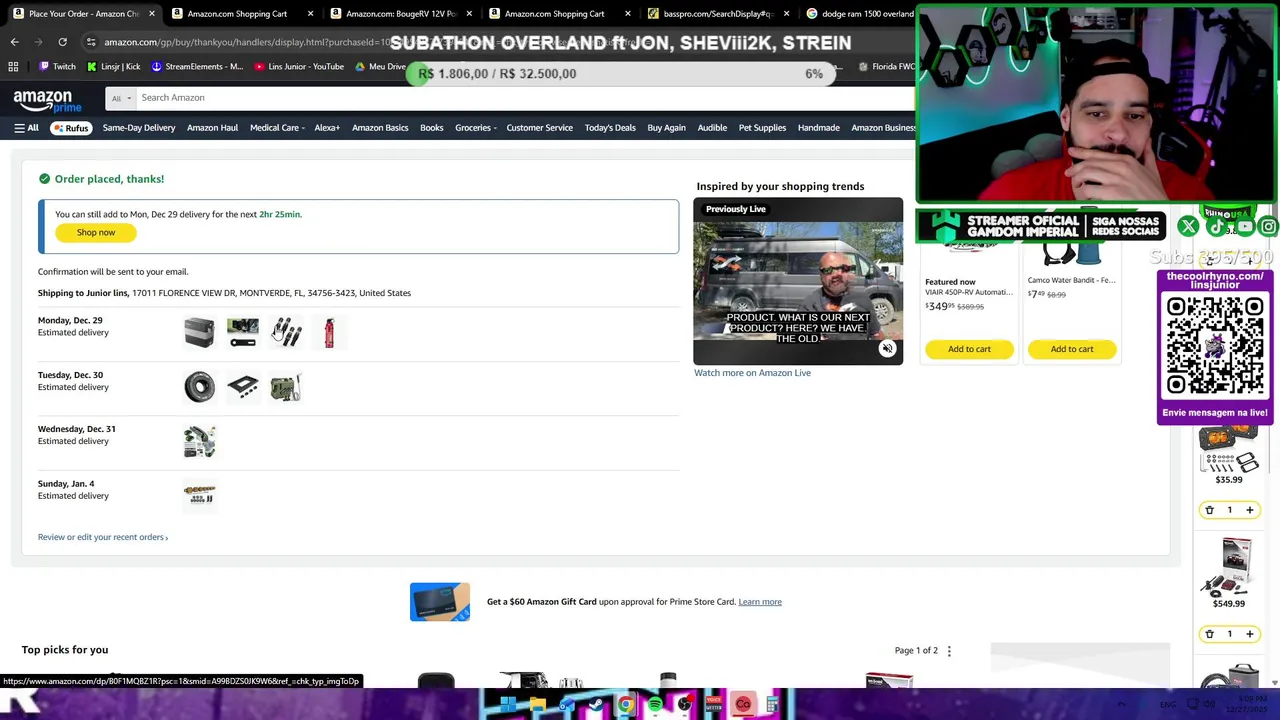Screen dimensions: 1280x720
Task: Unmute the Amazon Live video
Action: [887, 349]
